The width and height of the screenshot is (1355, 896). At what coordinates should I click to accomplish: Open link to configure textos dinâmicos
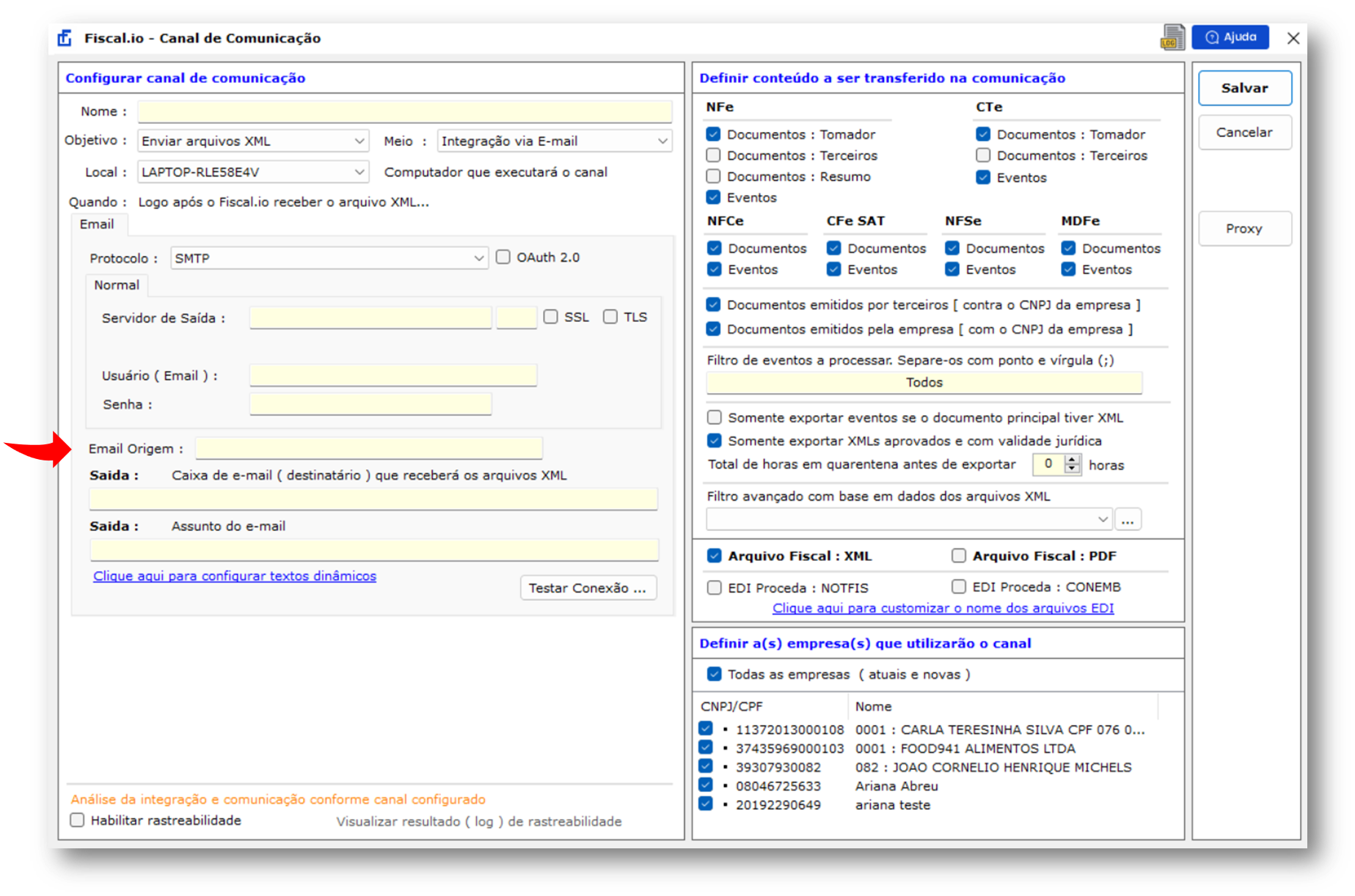click(235, 576)
